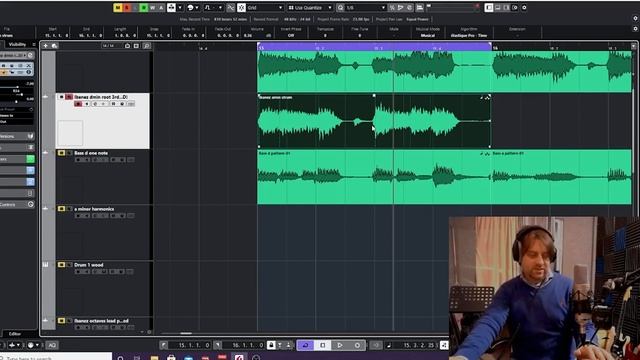Screen dimensions: 640x360
Task: Solo the Ibanez dmin root track
Action: click(x=69, y=97)
